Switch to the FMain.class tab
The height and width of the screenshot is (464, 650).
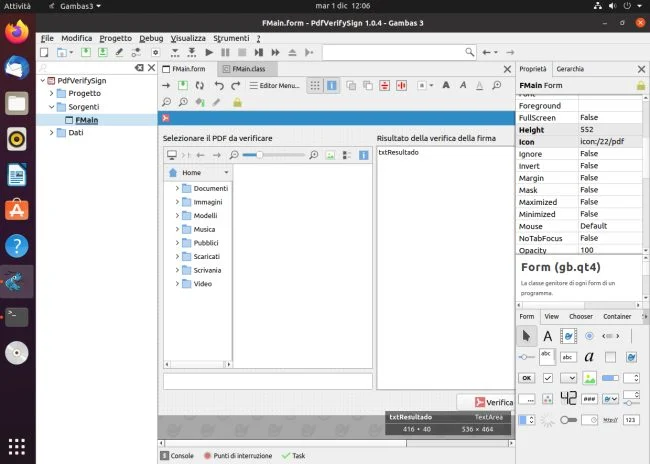point(245,69)
